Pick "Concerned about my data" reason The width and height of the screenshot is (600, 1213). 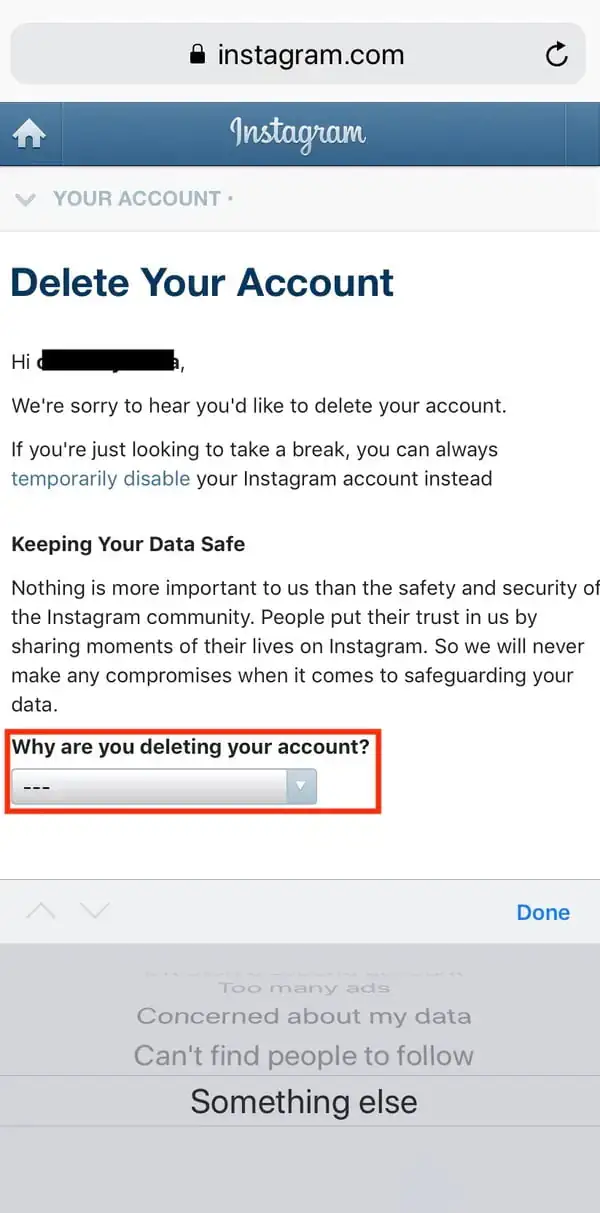303,1016
